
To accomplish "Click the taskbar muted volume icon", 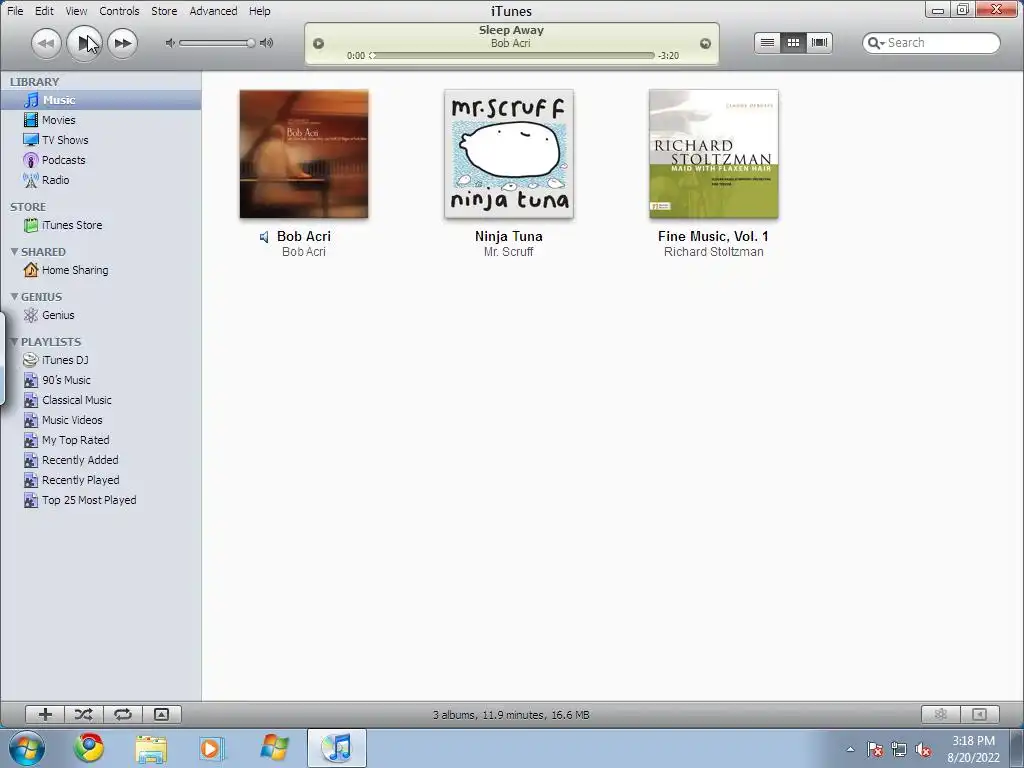I will tap(923, 750).
